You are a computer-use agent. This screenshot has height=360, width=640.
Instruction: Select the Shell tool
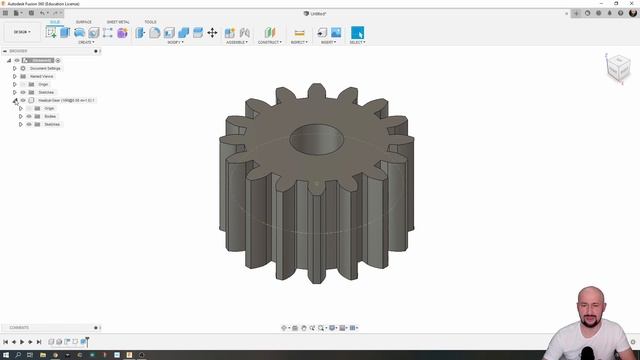pos(169,33)
